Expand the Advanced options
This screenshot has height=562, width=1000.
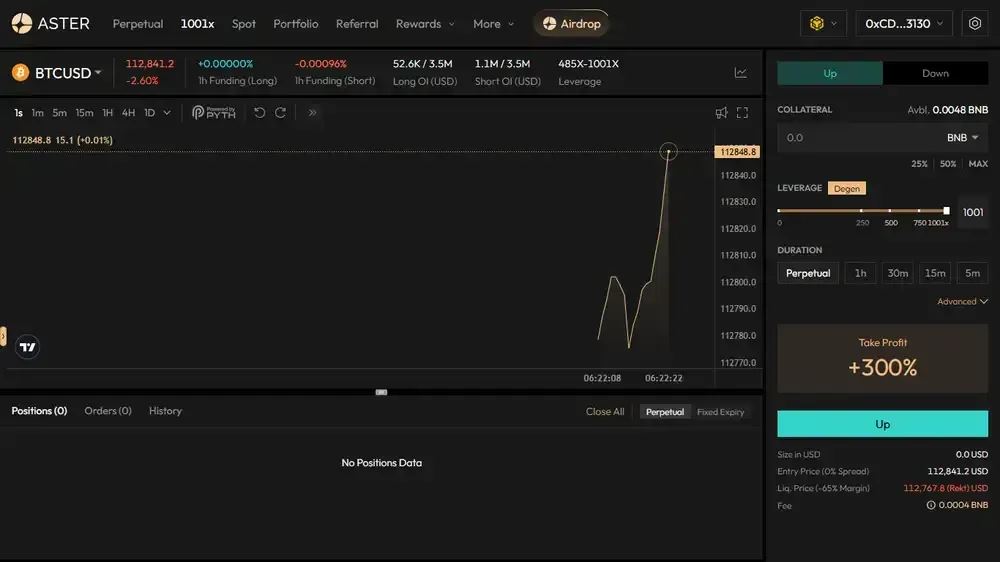[962, 302]
